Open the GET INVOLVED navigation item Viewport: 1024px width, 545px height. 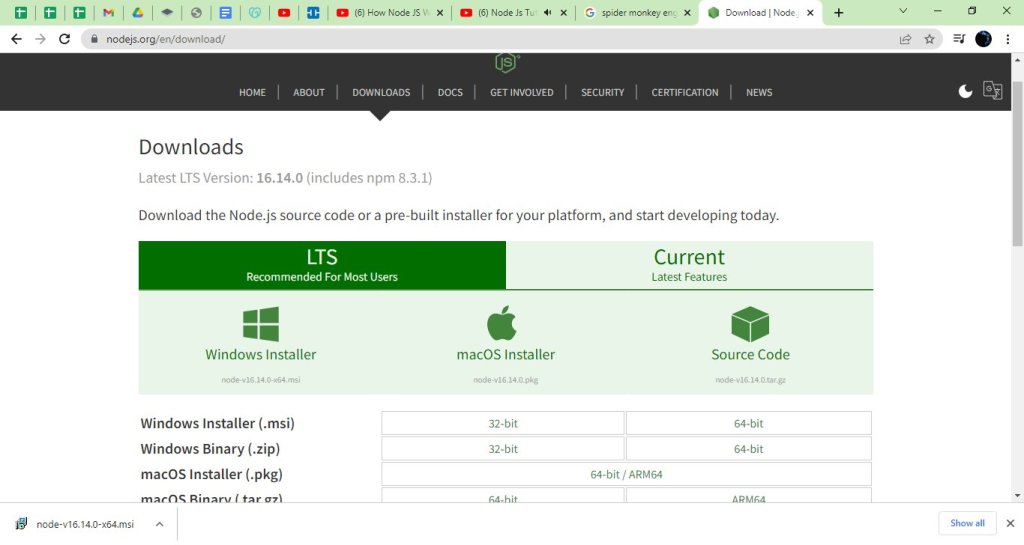point(521,92)
